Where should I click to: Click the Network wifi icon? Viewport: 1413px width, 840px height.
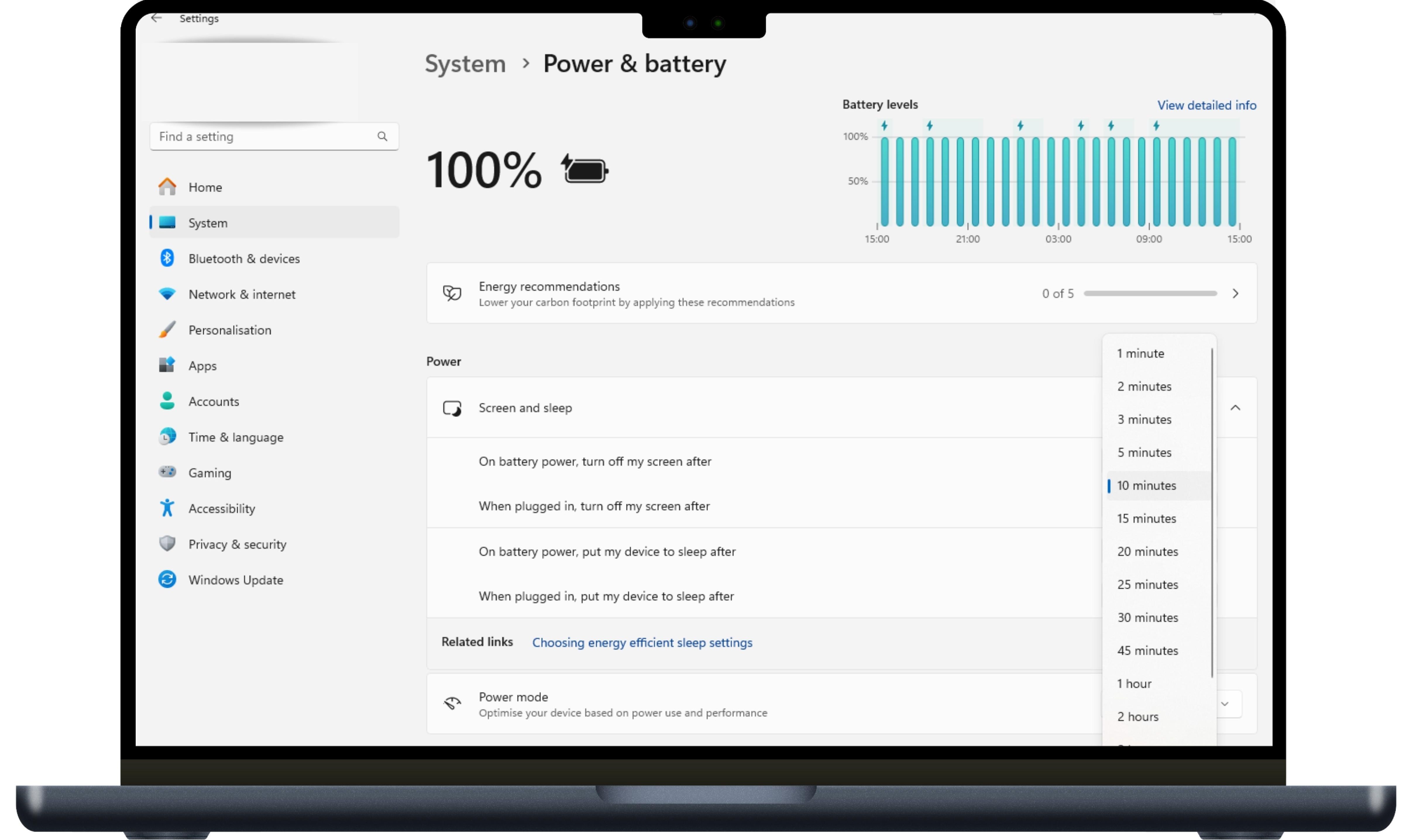(167, 294)
